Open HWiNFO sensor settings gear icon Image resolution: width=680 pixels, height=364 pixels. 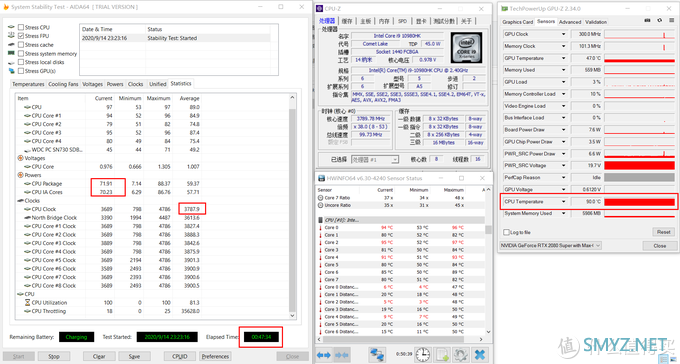[461, 355]
